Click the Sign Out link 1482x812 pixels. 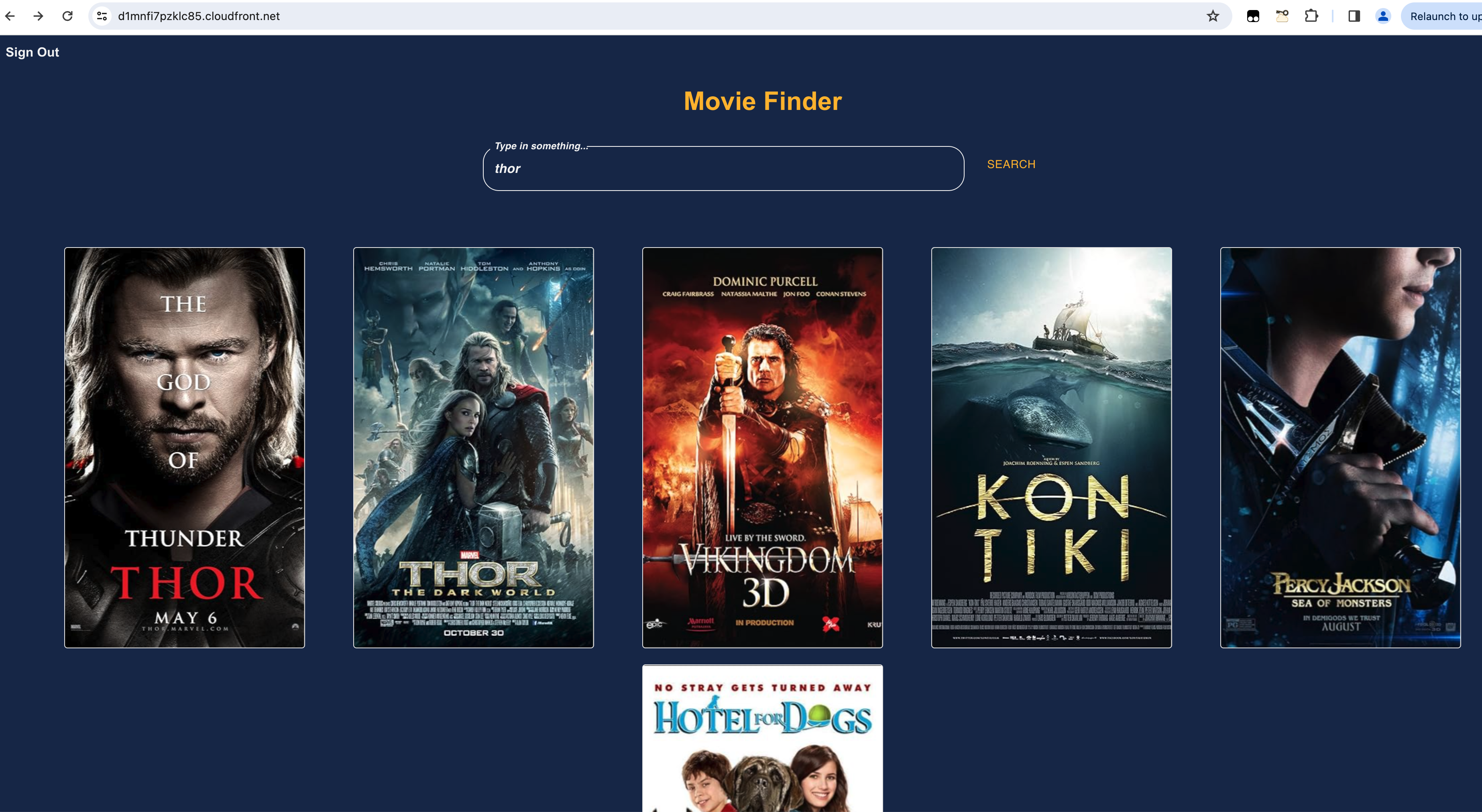(32, 52)
